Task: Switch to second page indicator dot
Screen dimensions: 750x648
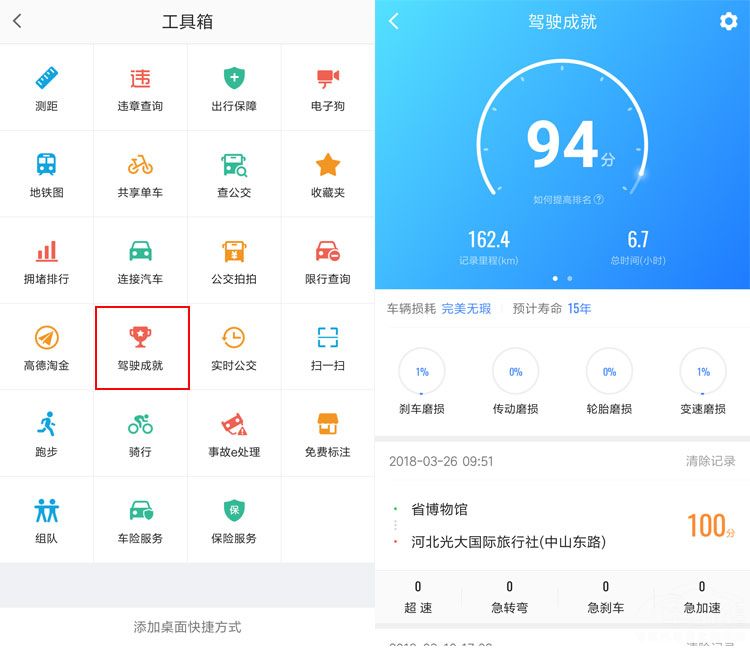Action: (x=570, y=278)
